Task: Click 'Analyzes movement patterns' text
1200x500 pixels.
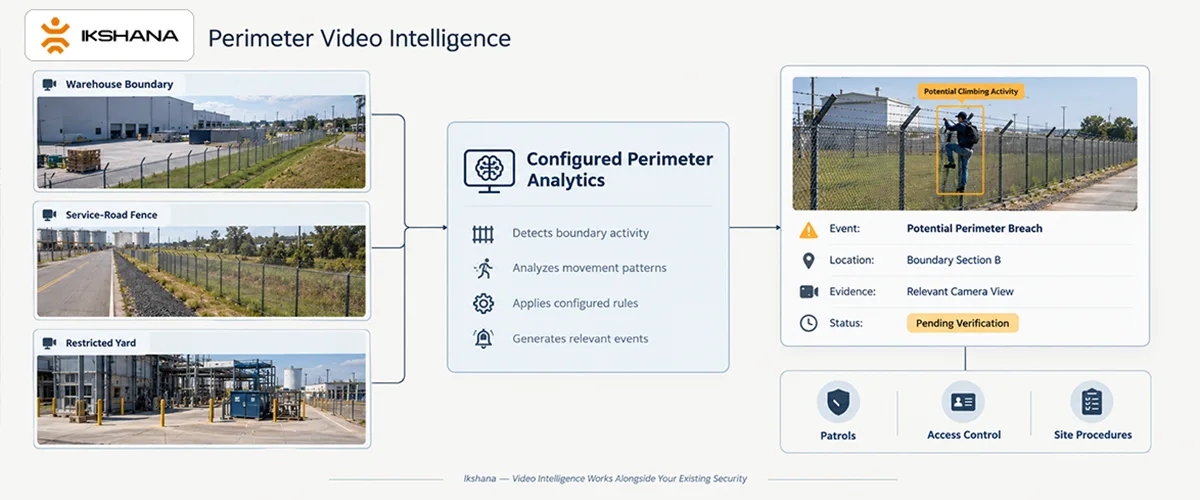Action: tap(589, 268)
